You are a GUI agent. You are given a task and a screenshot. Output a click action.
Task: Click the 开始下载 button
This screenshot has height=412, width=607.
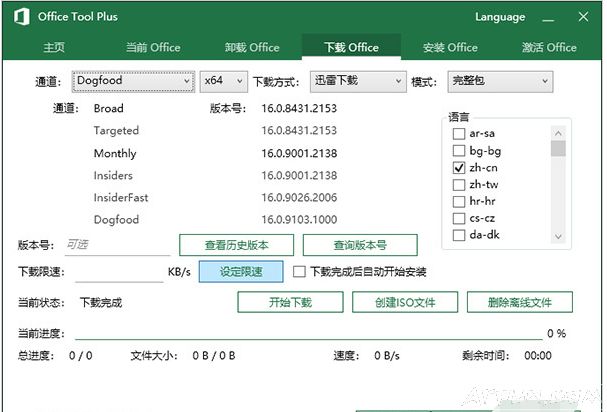(x=290, y=302)
